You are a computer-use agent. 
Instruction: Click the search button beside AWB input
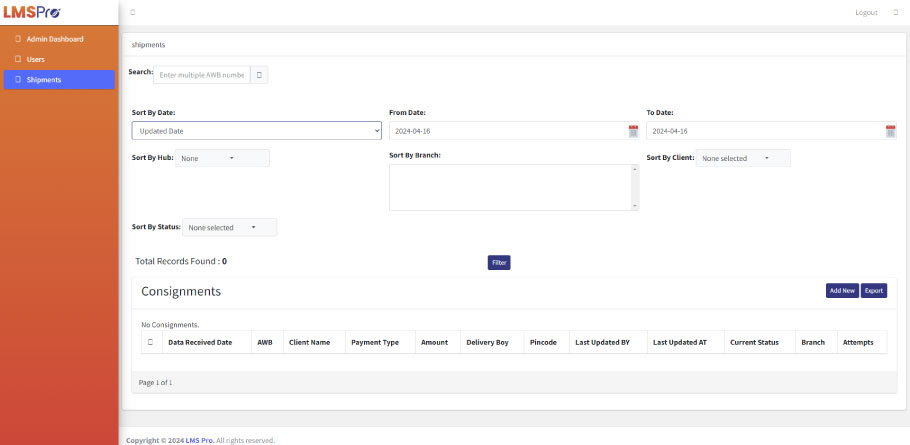point(259,75)
